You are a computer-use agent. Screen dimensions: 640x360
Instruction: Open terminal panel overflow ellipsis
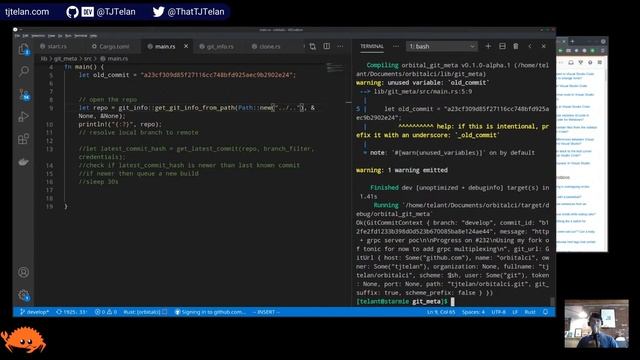coord(396,46)
